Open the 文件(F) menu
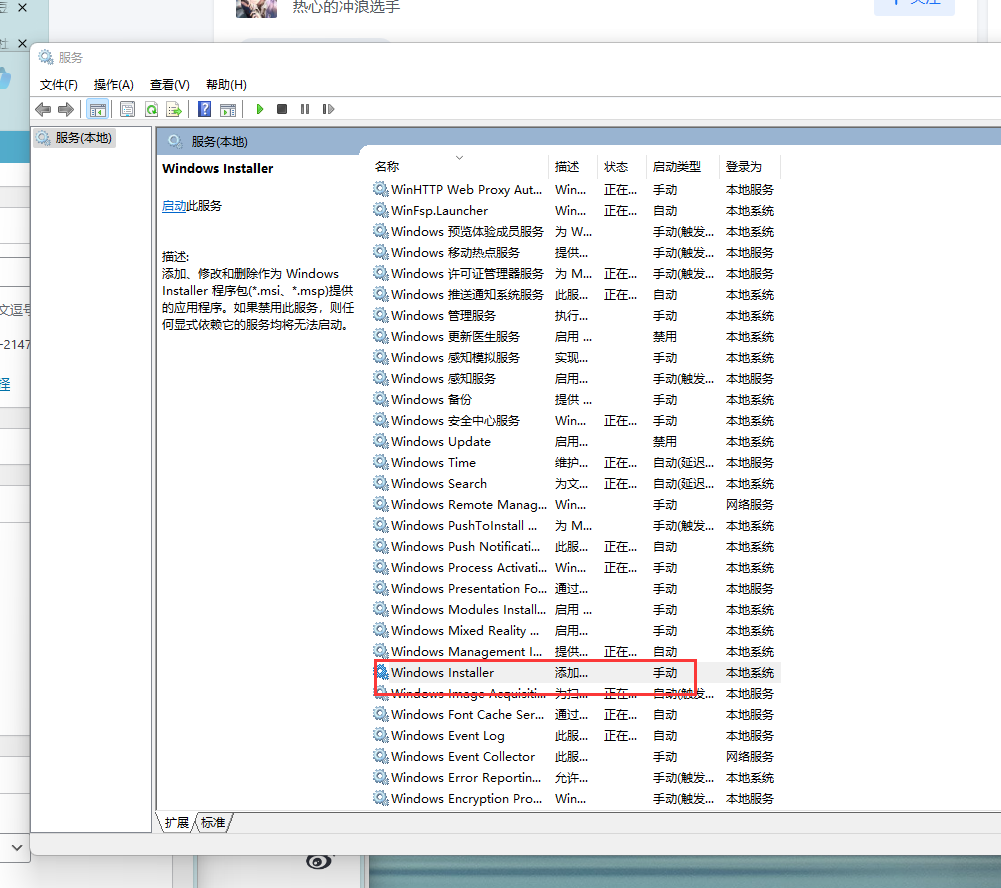 (59, 85)
